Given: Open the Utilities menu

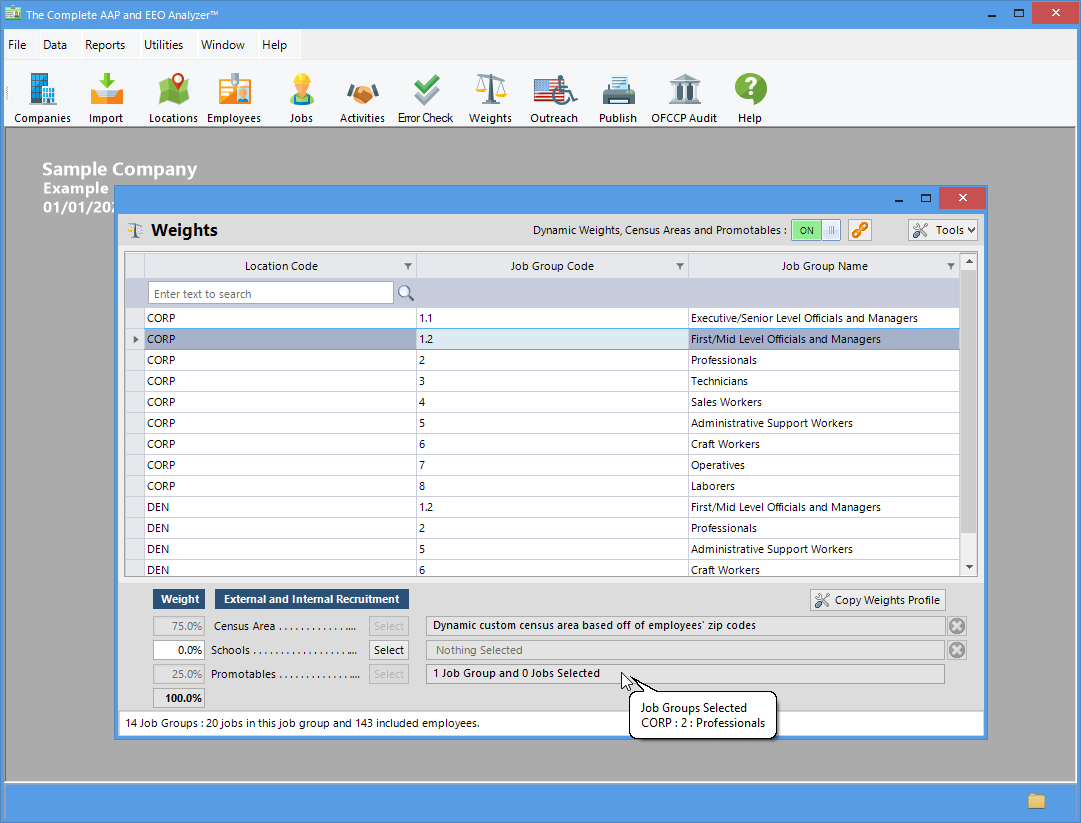Looking at the screenshot, I should coord(163,45).
